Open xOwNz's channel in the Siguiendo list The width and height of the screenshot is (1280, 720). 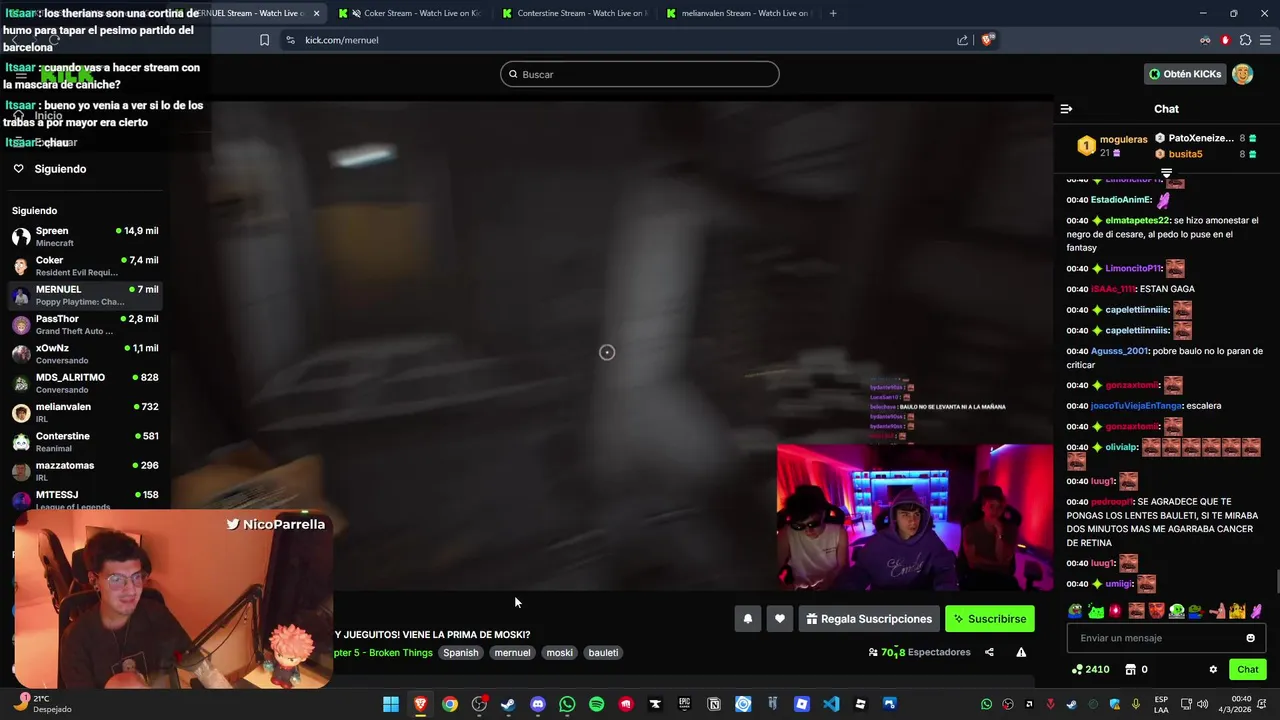pos(85,354)
